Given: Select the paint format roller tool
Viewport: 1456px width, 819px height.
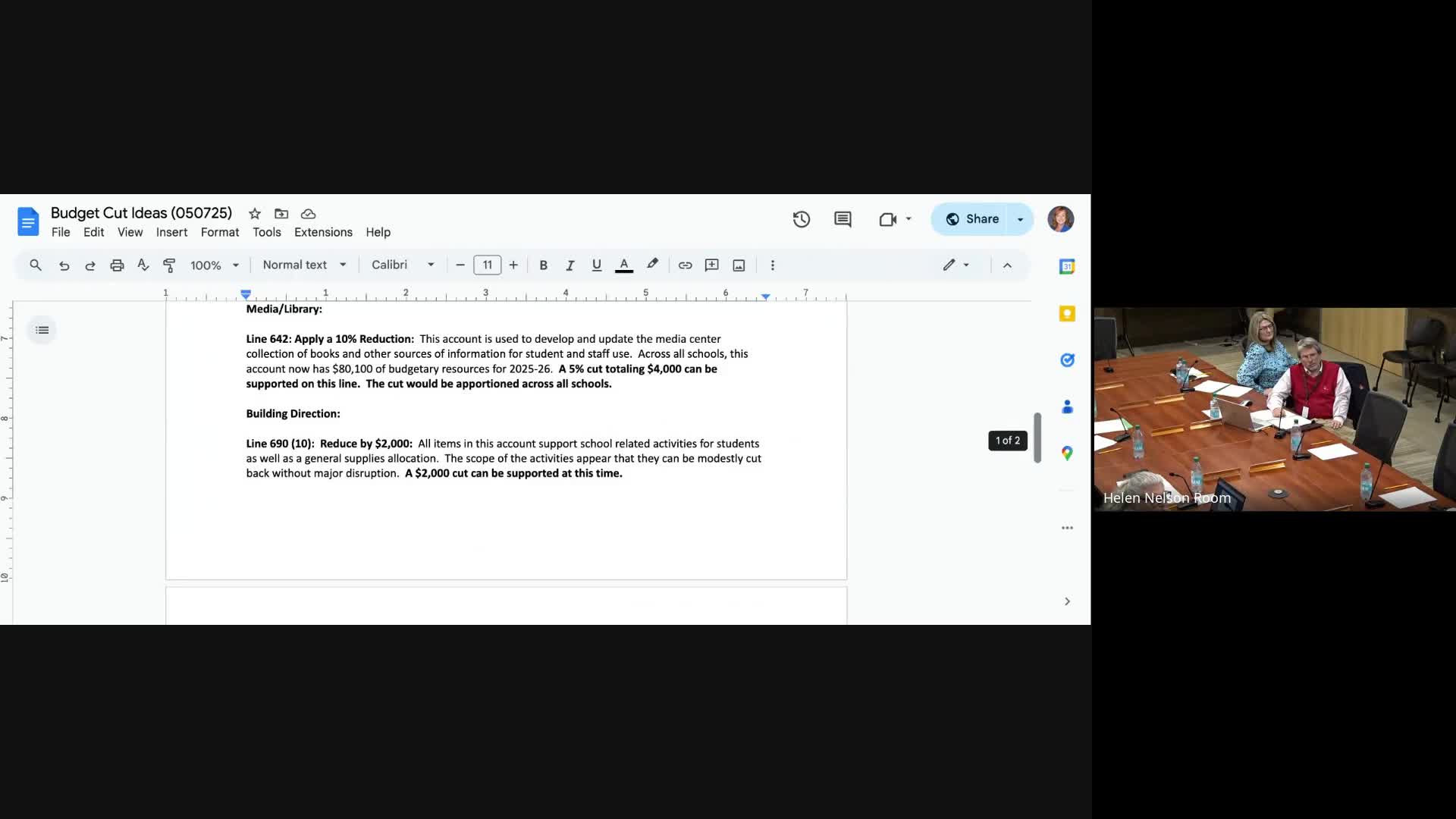Looking at the screenshot, I should click(169, 265).
